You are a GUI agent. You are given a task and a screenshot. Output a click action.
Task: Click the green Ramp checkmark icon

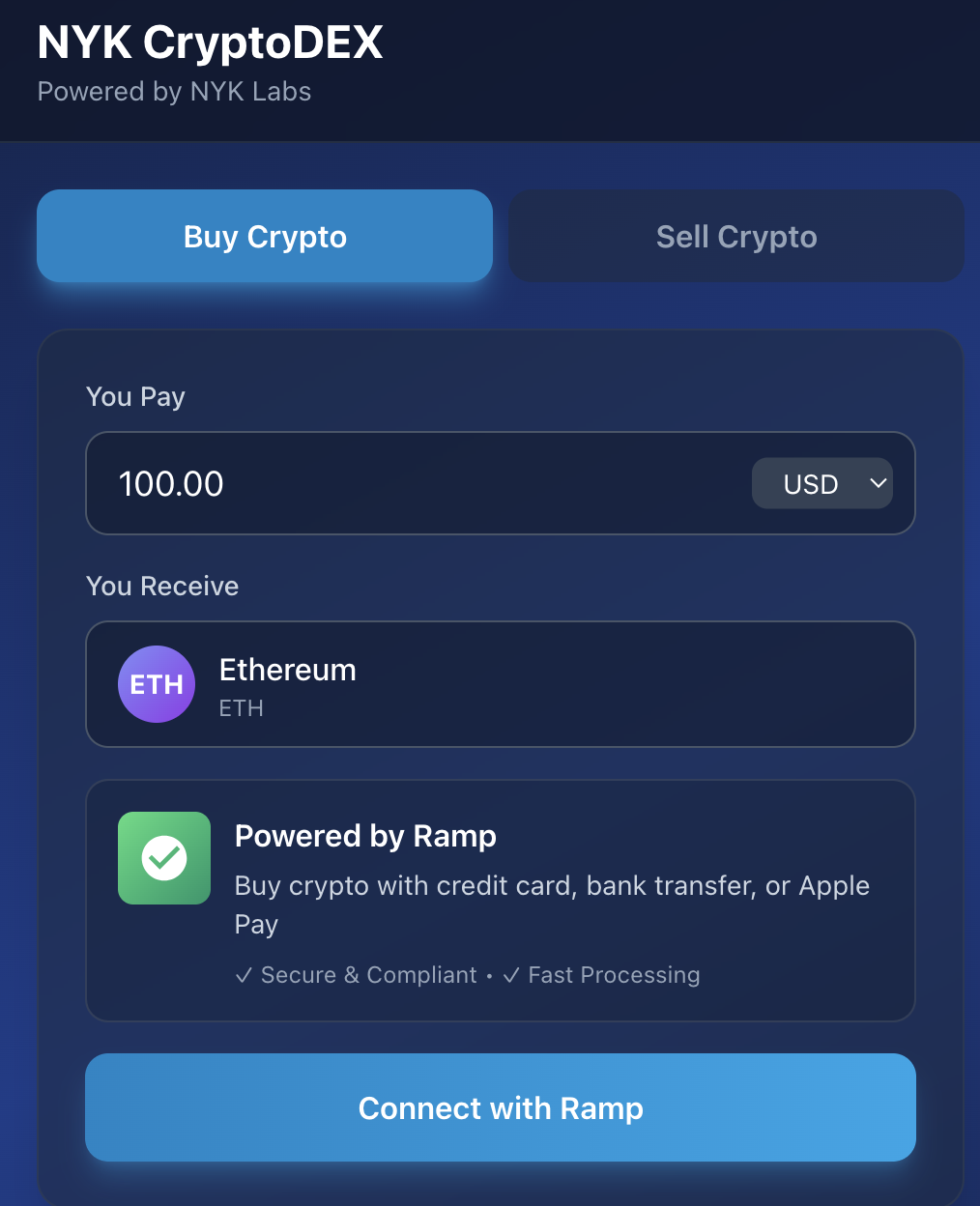[164, 858]
